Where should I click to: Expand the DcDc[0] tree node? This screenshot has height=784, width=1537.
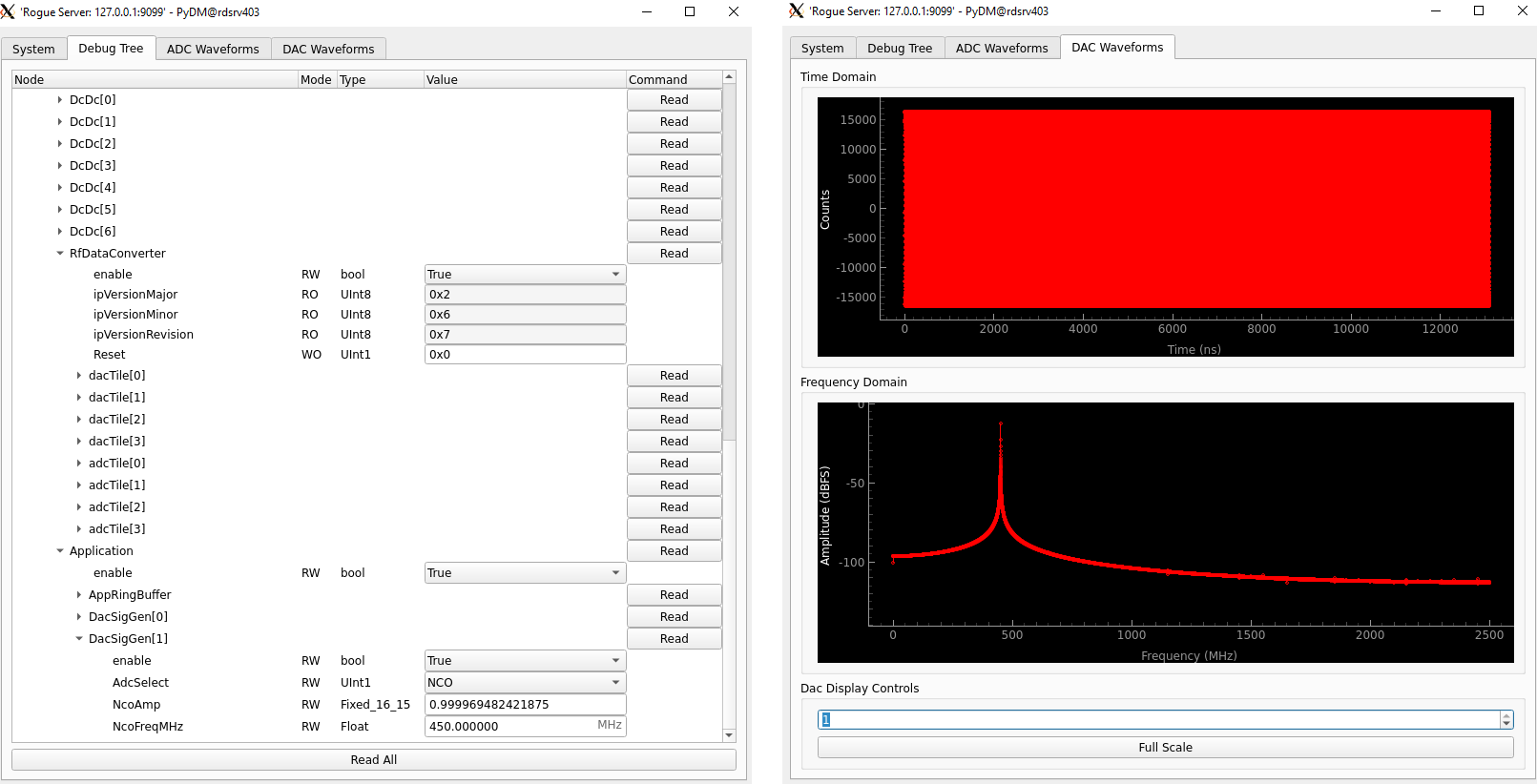[60, 100]
